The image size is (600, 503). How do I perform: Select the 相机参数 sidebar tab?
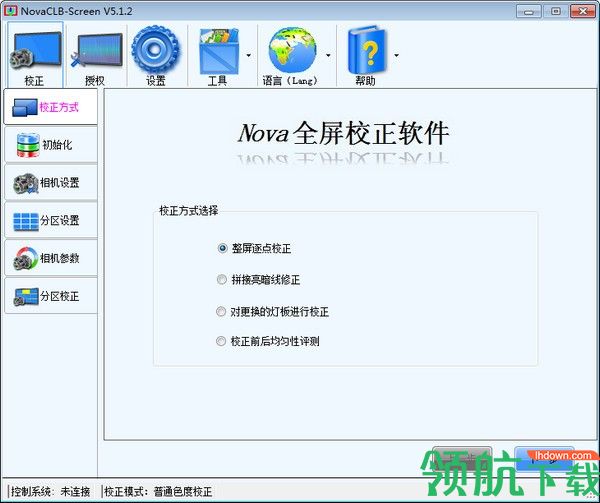coord(51,258)
